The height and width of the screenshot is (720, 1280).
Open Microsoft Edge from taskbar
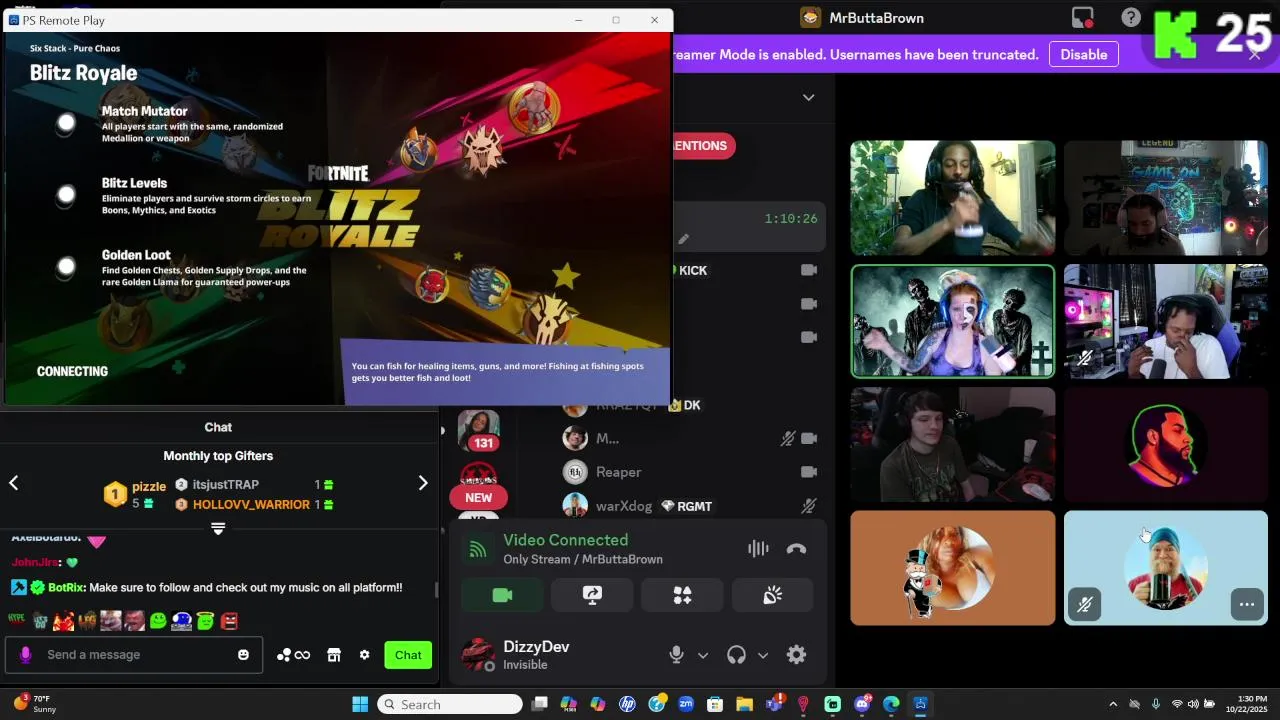coord(891,704)
